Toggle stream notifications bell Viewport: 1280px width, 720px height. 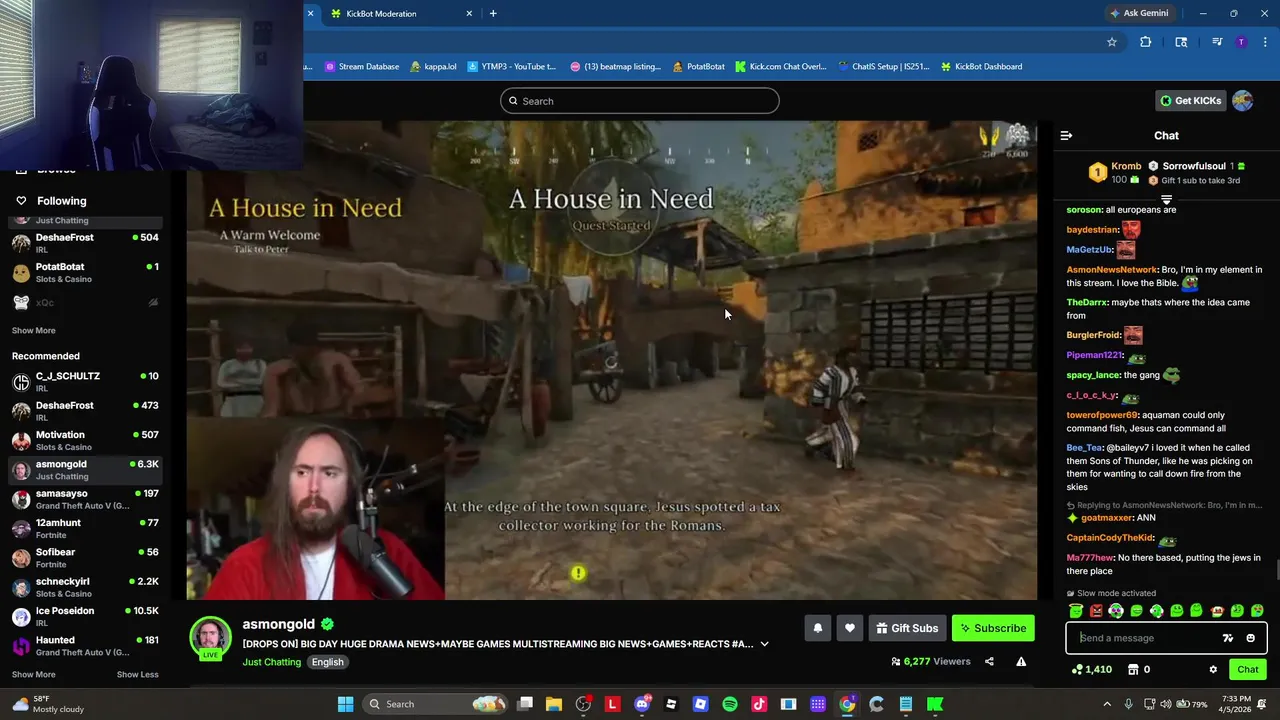coord(817,628)
